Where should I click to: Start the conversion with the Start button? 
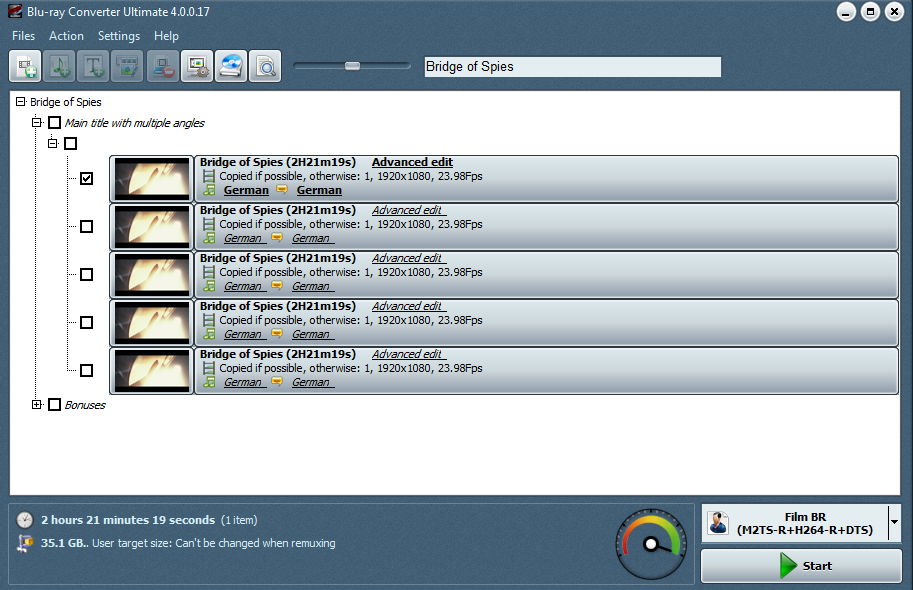pos(801,566)
